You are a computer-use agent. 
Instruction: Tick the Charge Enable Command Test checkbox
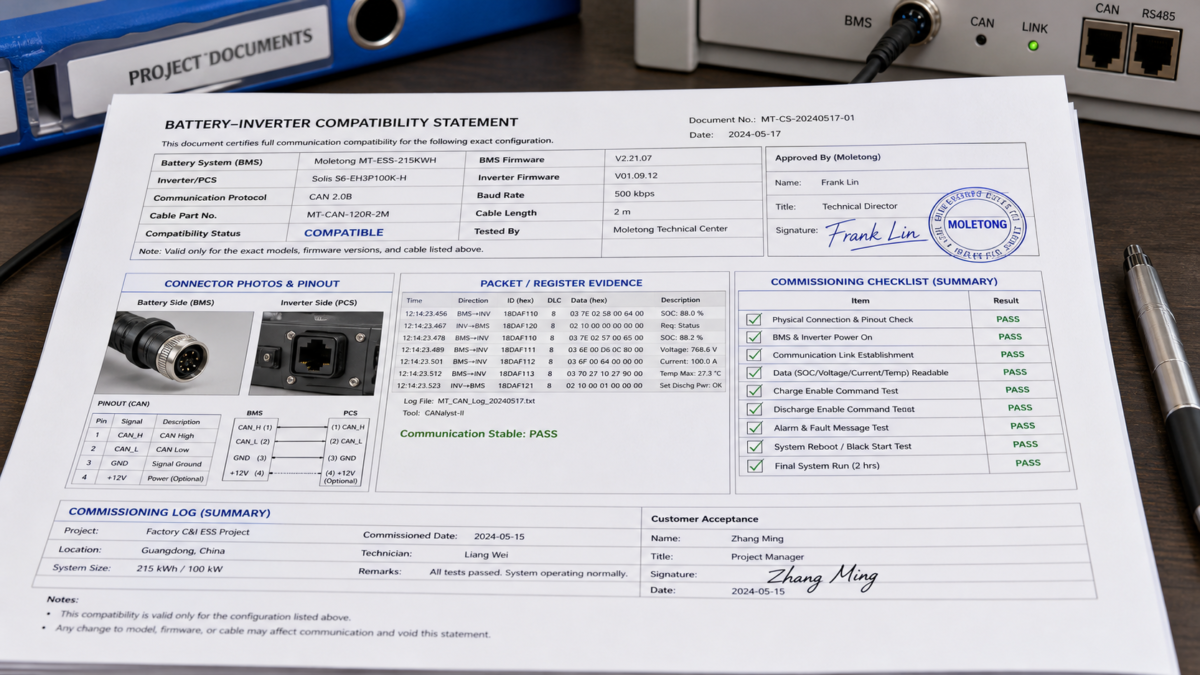click(755, 392)
